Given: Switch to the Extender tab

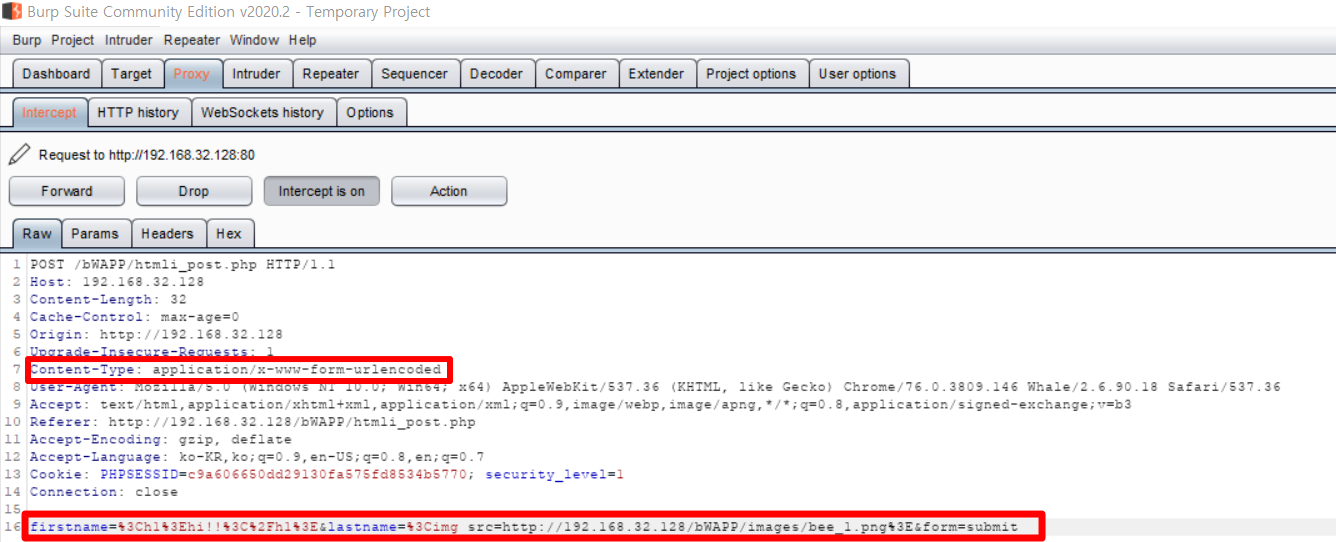Looking at the screenshot, I should pyautogui.click(x=657, y=74).
